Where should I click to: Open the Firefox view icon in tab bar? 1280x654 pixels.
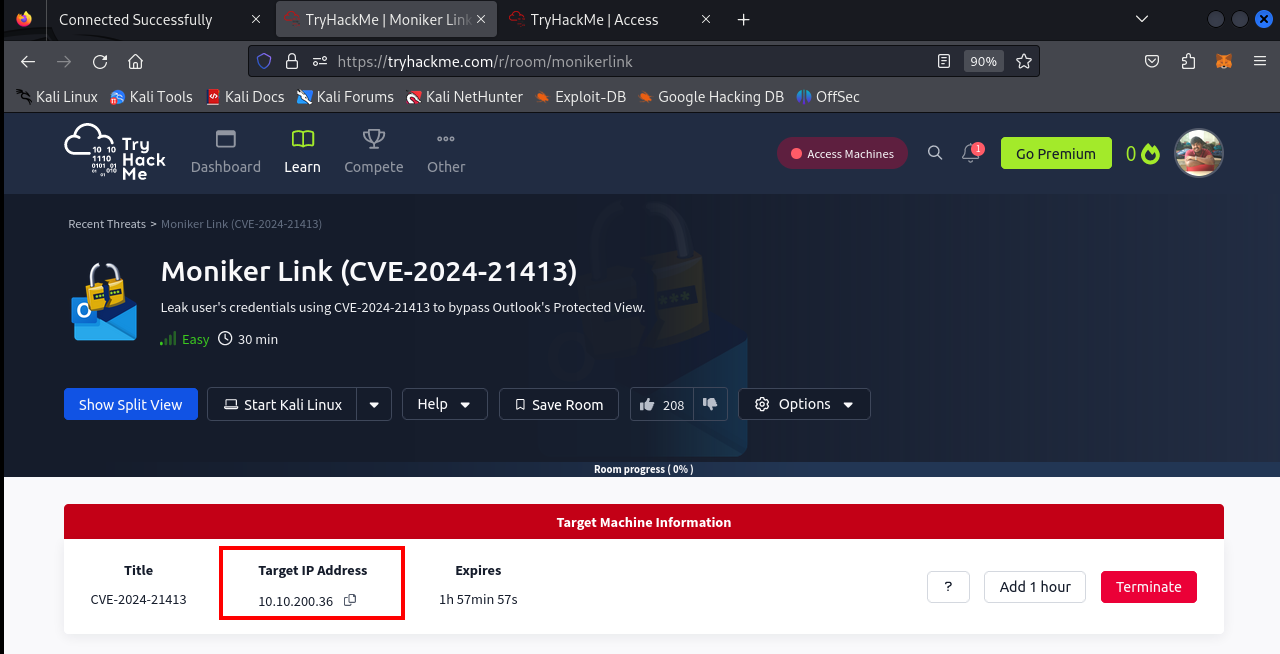[x=24, y=19]
